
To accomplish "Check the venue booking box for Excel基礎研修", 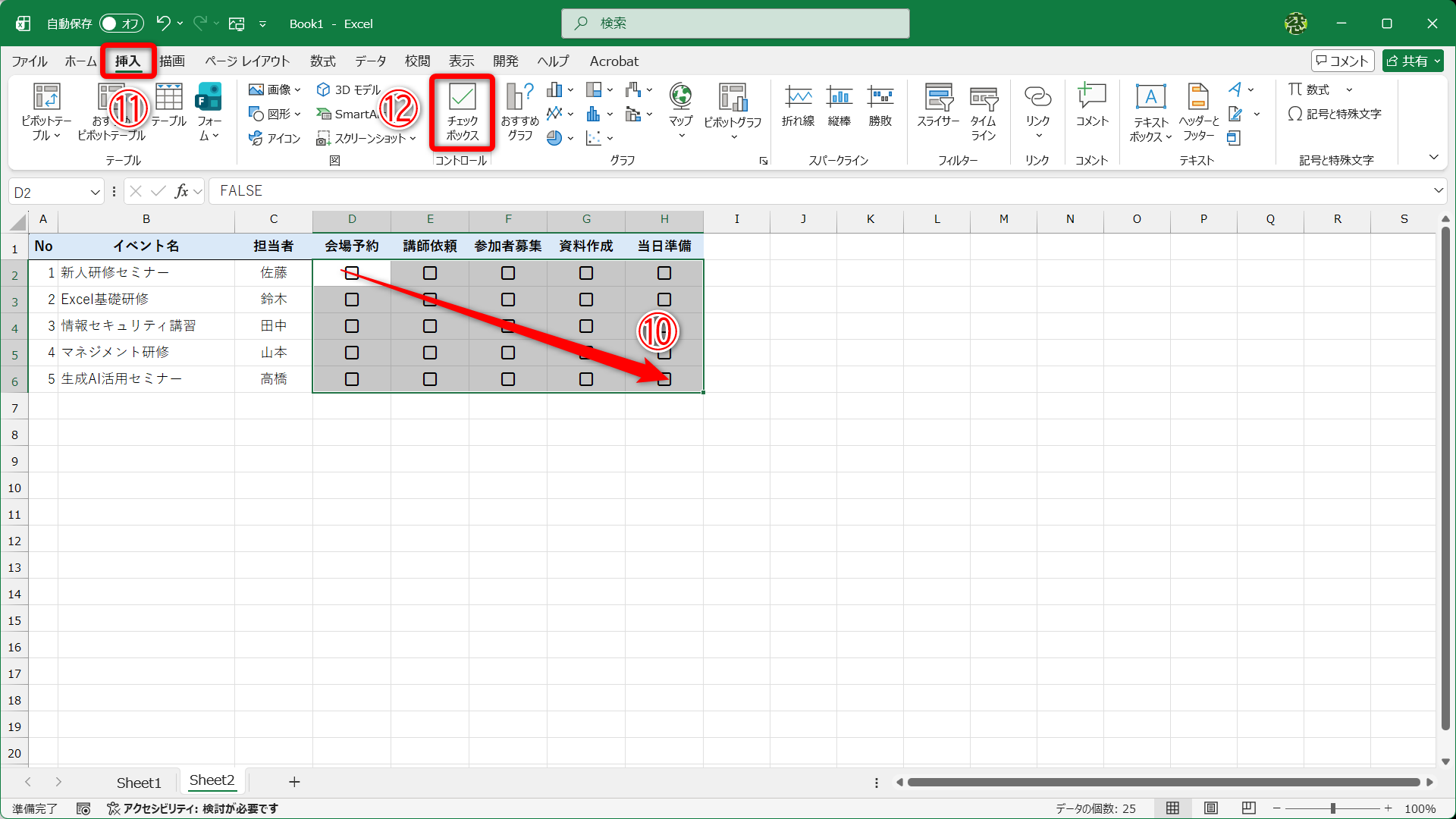I will tap(352, 300).
